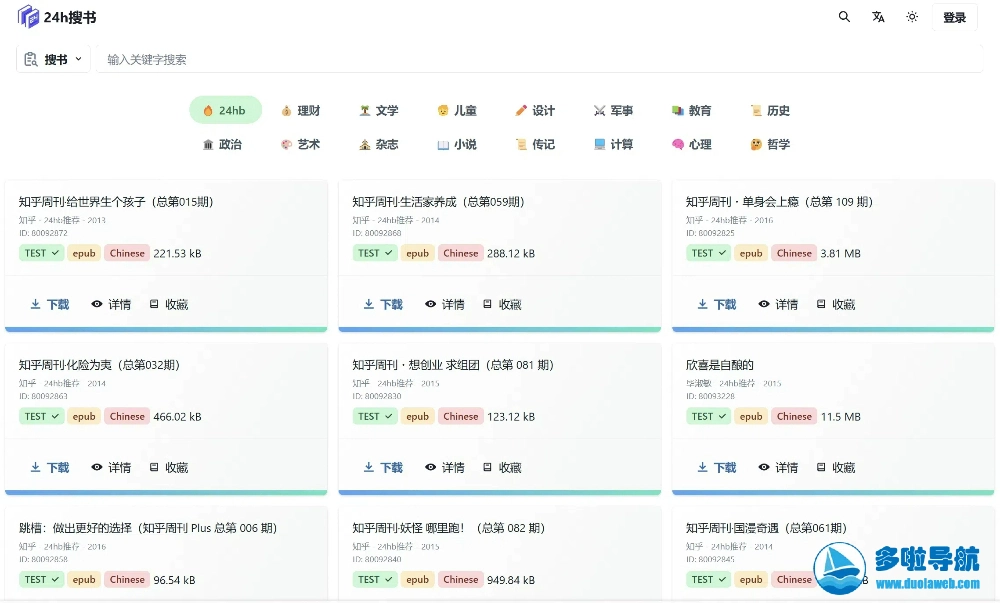The height and width of the screenshot is (603, 1000).
Task: Download 知乎周刊给世界生个孩子 book
Action: click(50, 304)
